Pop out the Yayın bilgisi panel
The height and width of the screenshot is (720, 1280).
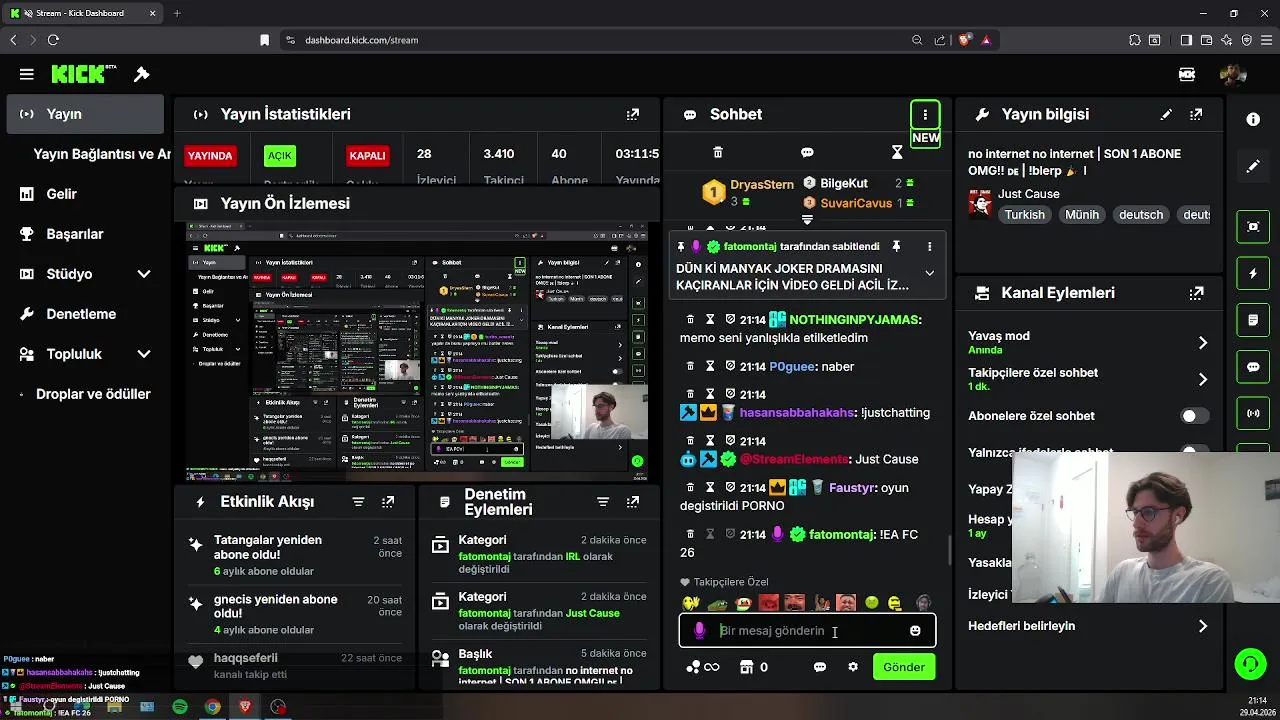click(1196, 115)
